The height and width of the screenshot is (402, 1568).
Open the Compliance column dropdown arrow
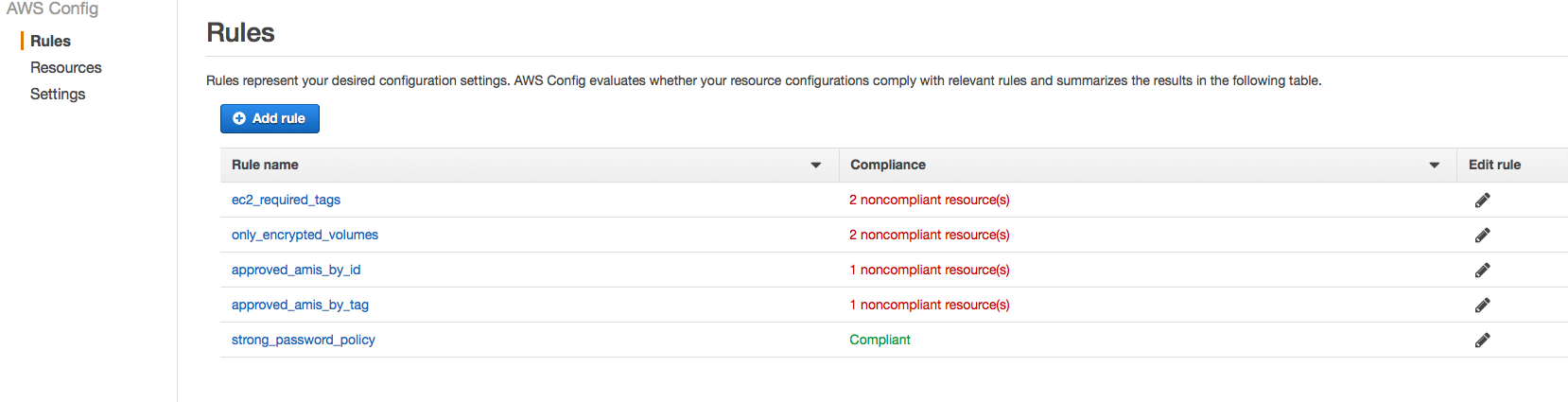click(1434, 165)
